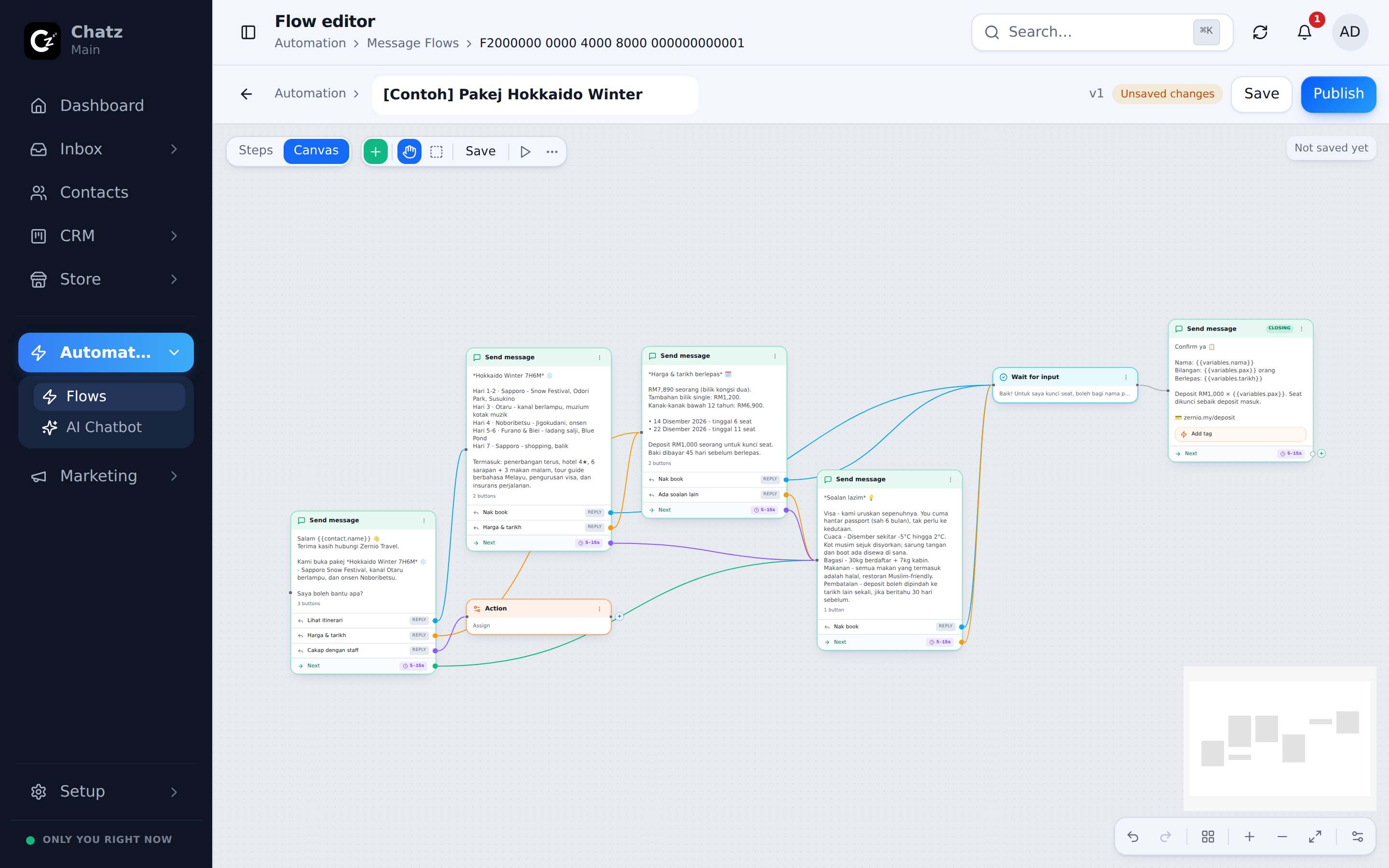
Task: Open the Action node options menu
Action: [600, 609]
